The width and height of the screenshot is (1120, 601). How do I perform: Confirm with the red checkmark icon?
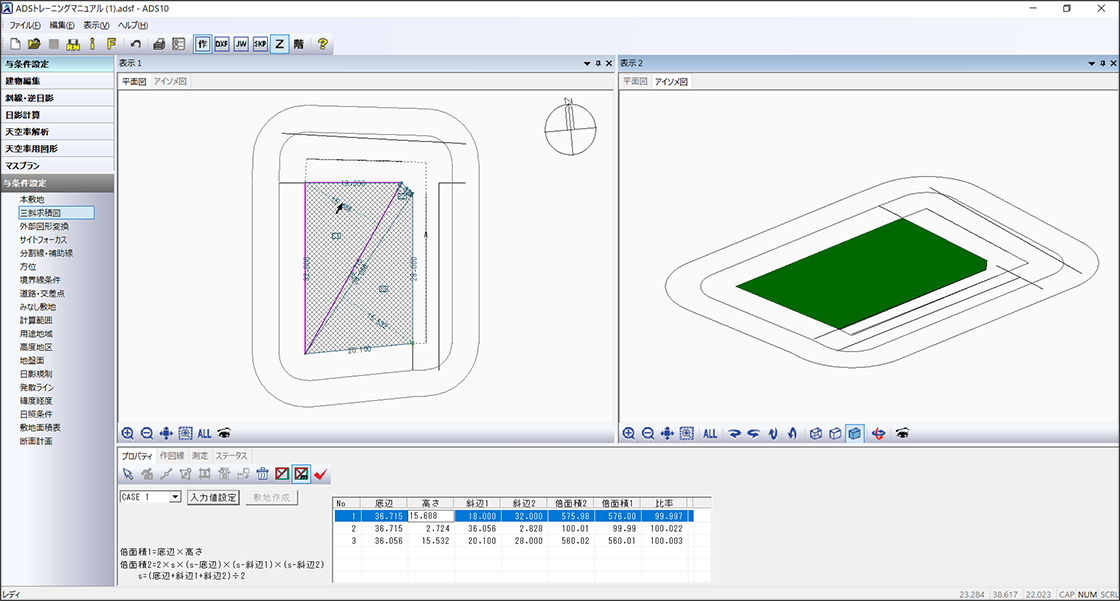[x=321, y=474]
